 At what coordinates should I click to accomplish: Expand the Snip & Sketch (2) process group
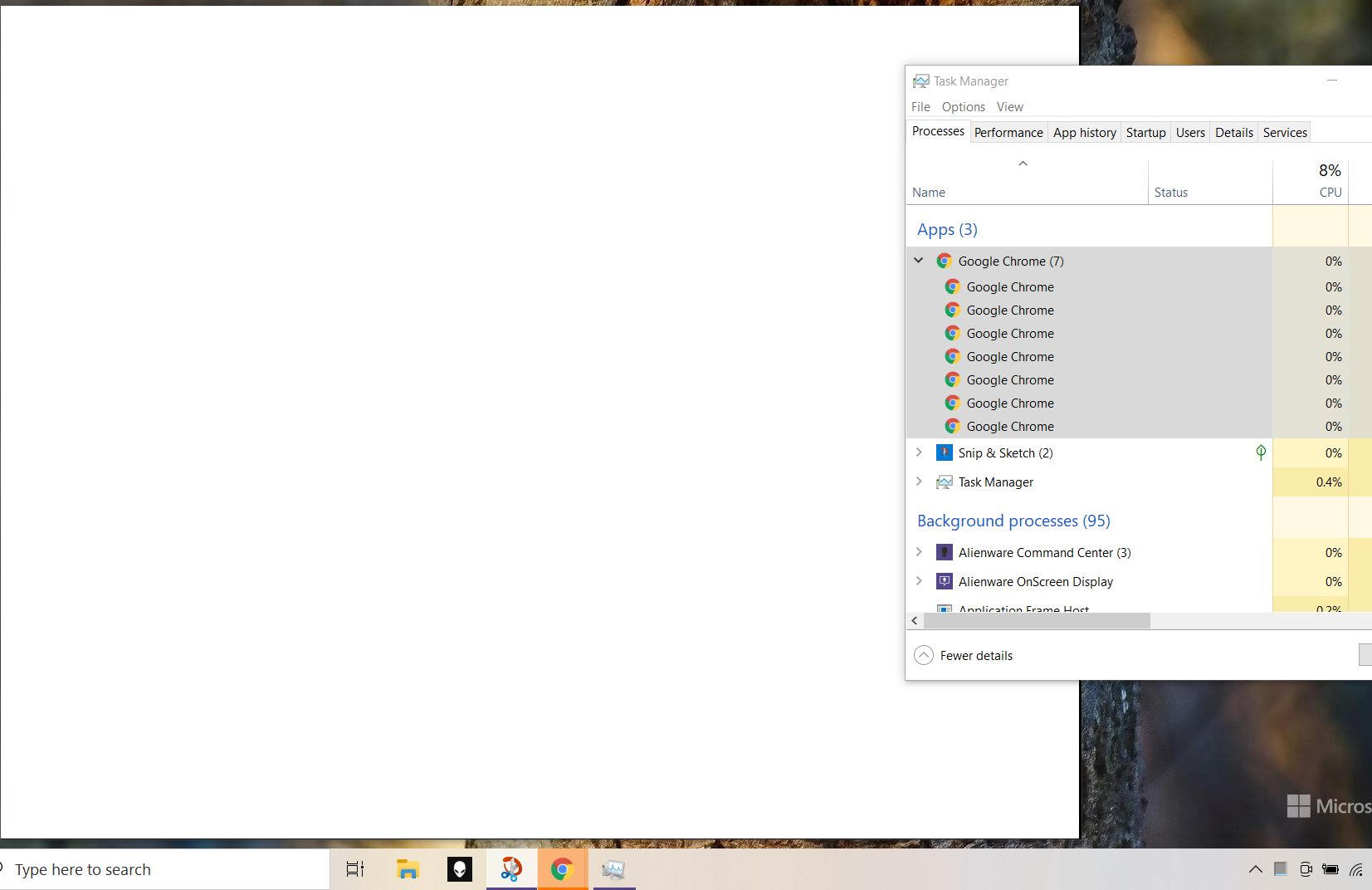tap(919, 452)
